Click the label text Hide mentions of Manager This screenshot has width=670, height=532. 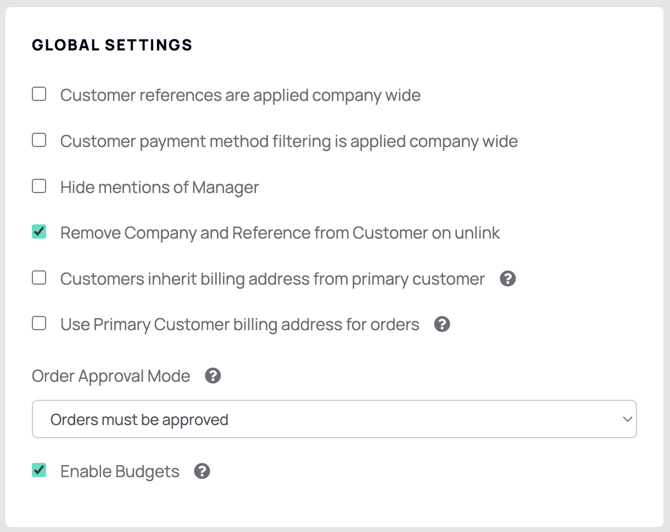159,187
